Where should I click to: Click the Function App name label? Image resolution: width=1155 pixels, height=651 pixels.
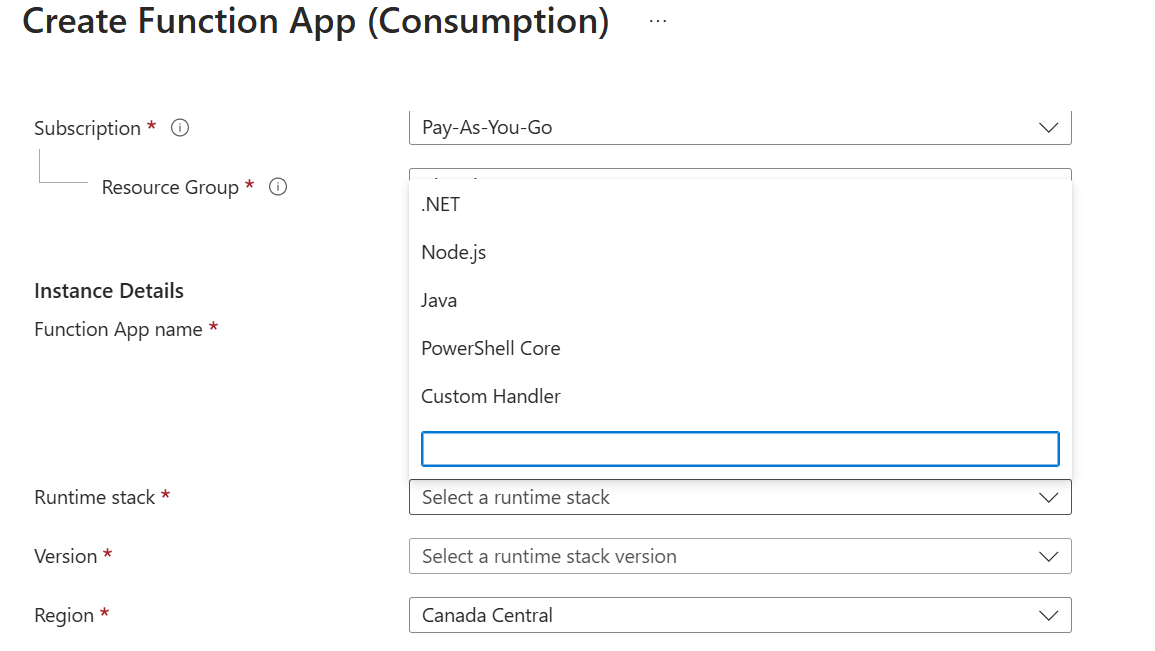tap(118, 329)
